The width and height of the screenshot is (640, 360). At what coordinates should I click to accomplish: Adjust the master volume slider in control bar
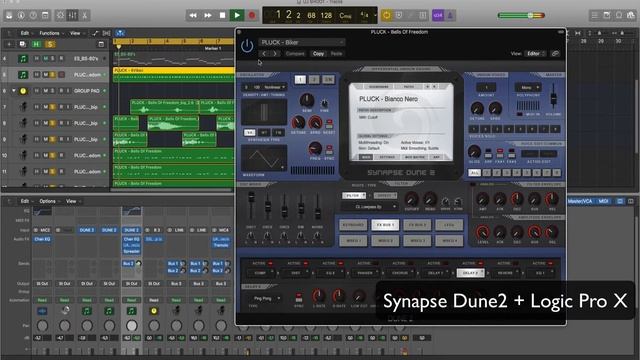tap(521, 16)
